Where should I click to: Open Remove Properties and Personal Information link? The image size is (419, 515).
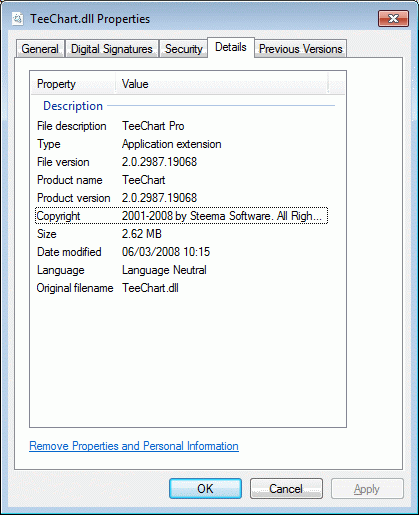point(134,446)
